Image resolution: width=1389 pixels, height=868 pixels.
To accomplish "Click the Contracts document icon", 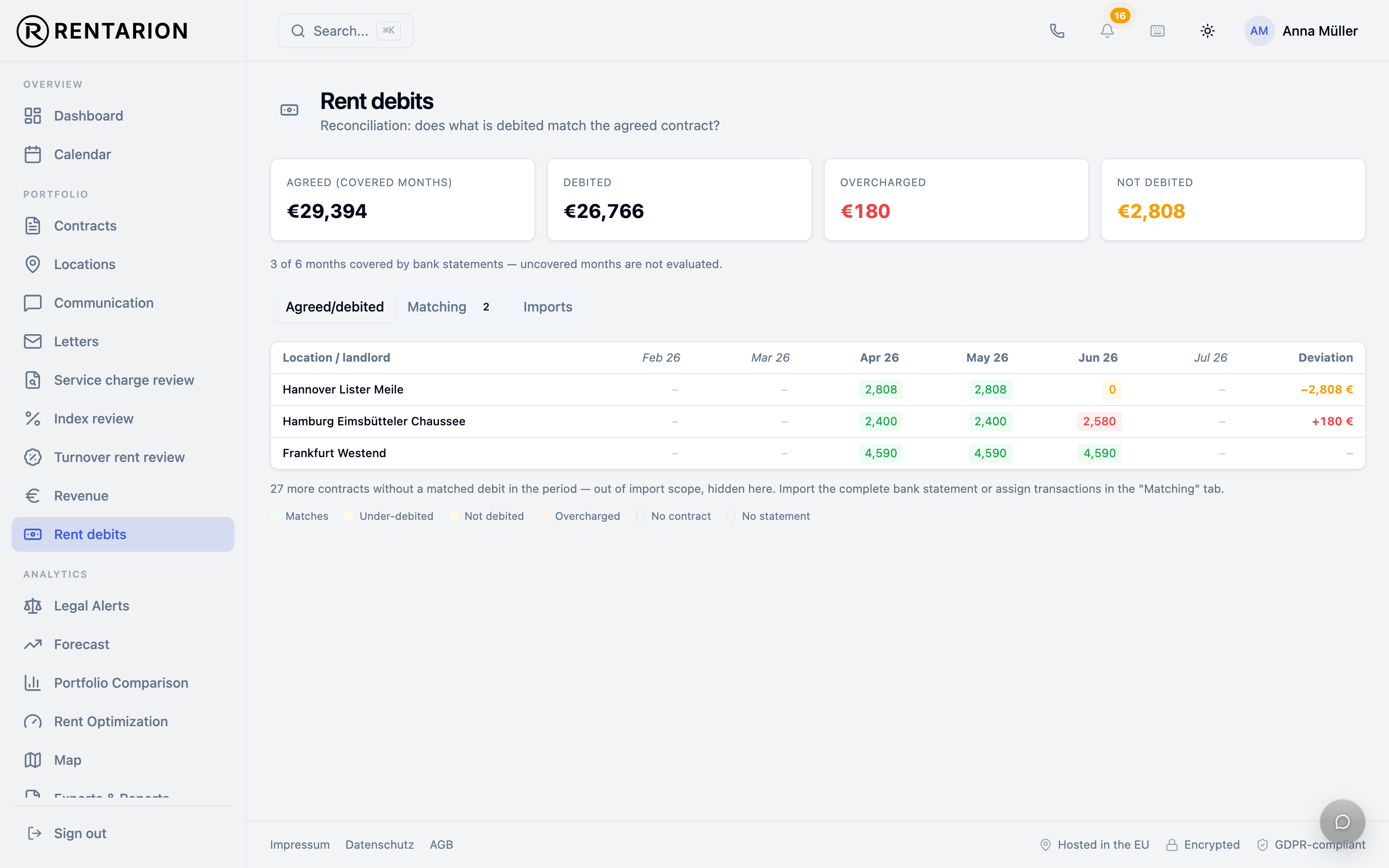I will click(x=33, y=226).
